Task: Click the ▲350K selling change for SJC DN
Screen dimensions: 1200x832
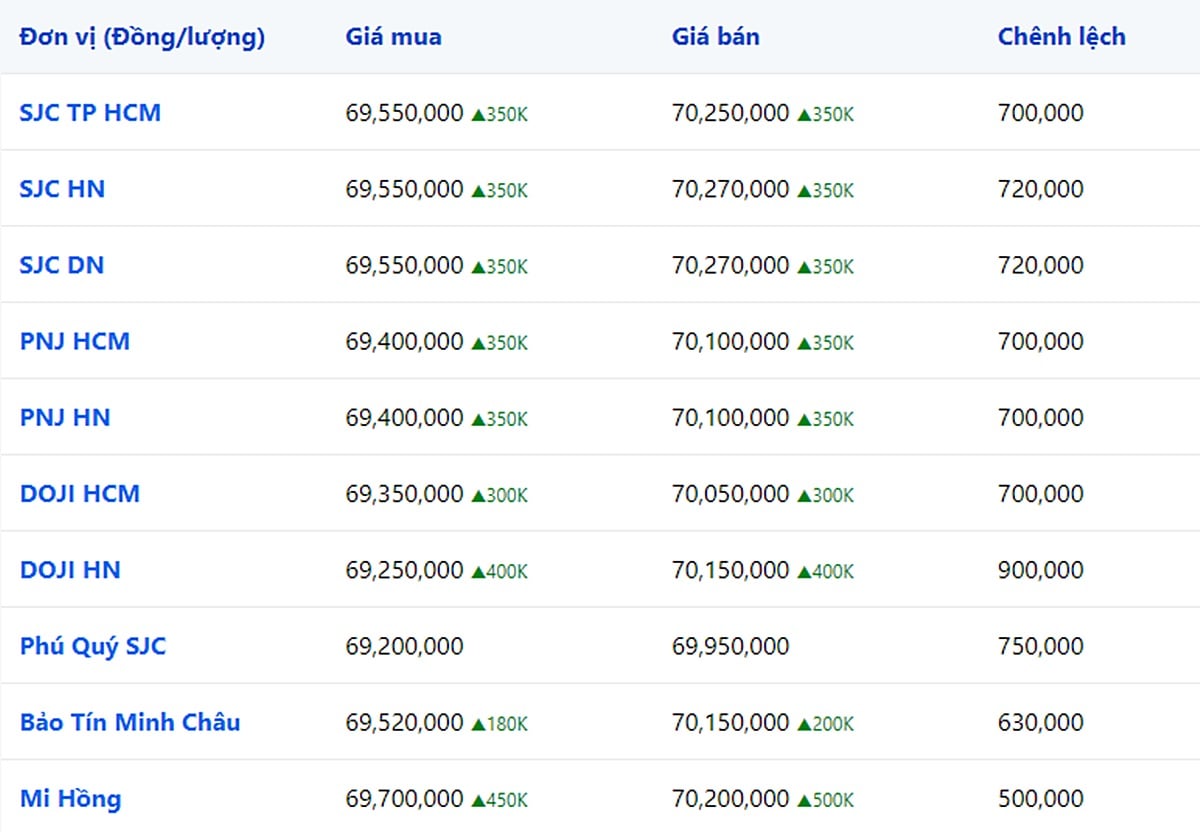Action: (826, 267)
